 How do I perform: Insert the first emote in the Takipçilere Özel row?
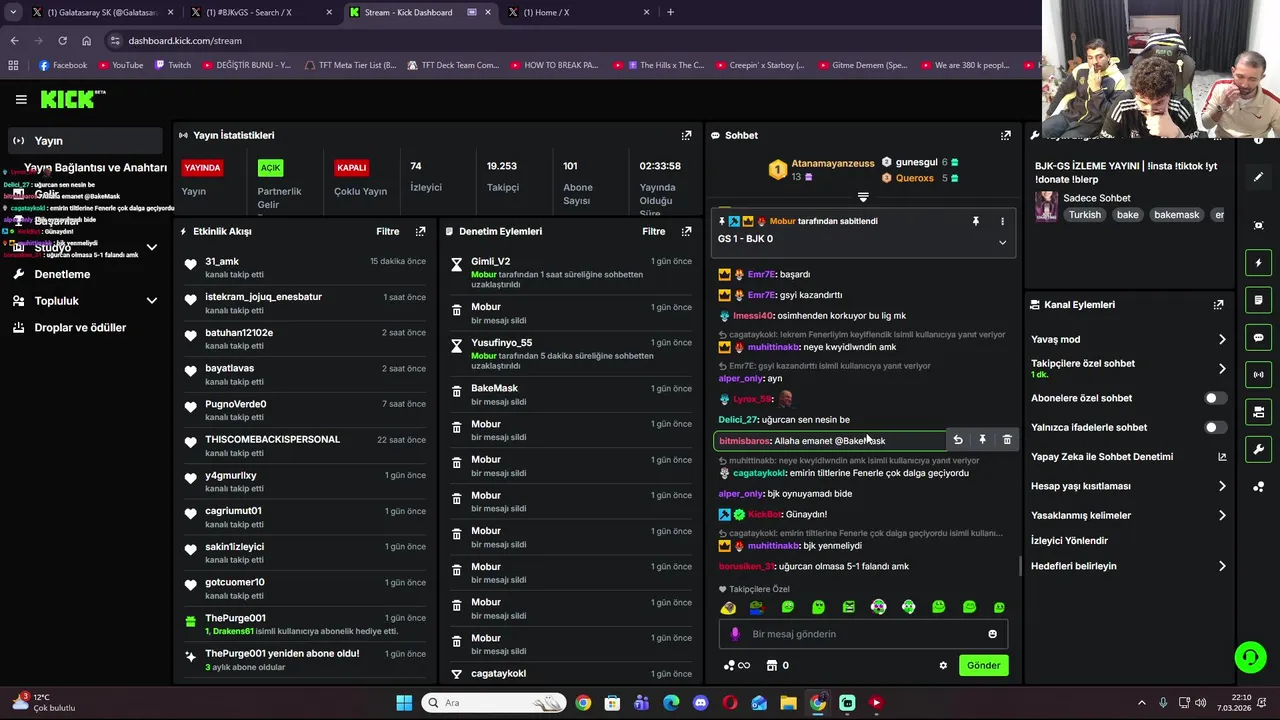coord(728,607)
